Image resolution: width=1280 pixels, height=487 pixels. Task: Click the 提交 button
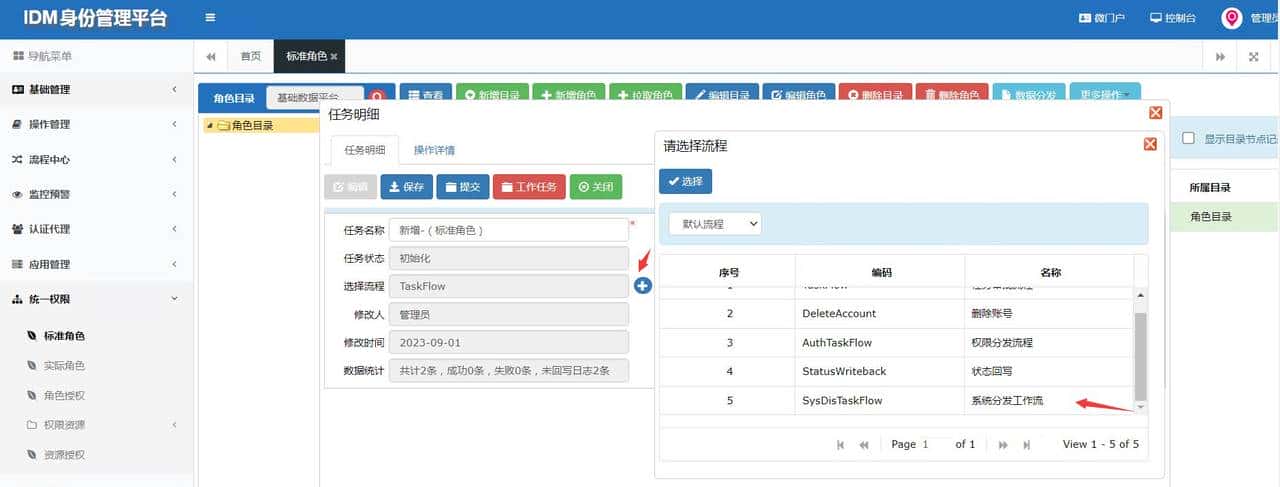click(x=463, y=187)
